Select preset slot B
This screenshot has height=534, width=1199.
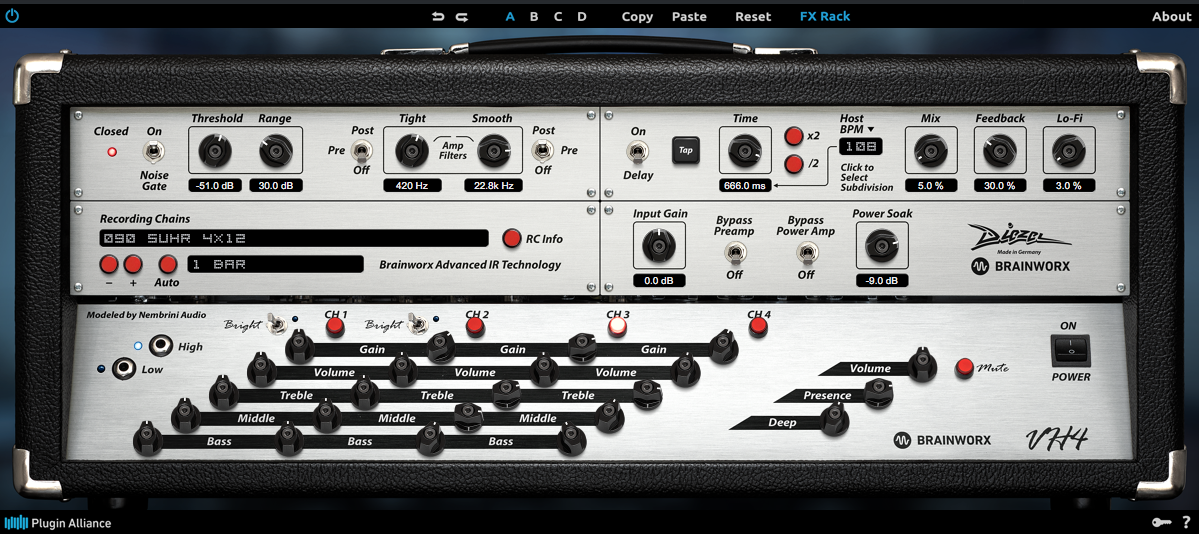coord(534,16)
